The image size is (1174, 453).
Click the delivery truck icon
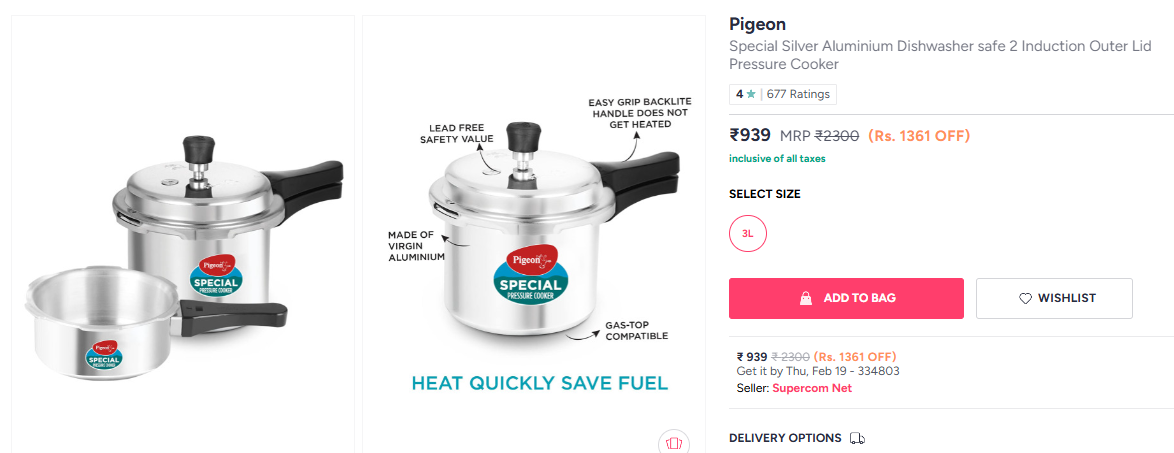click(x=857, y=438)
